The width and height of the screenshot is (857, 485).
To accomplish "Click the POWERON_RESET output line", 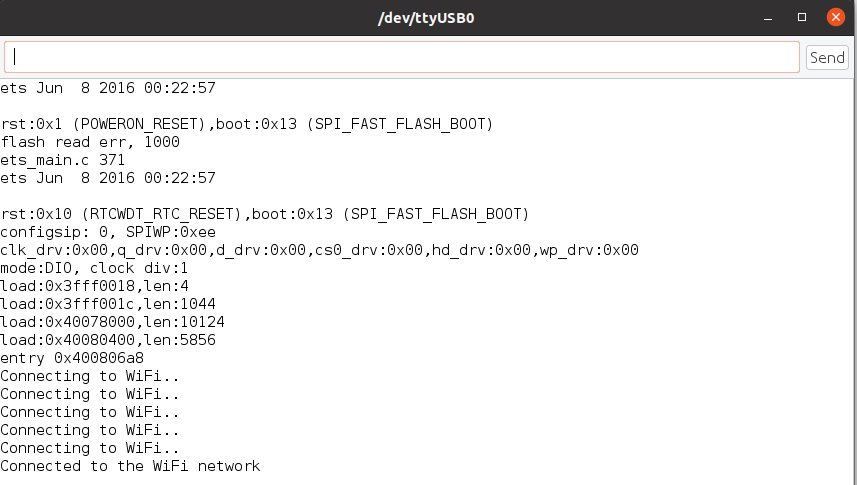I will [x=246, y=124].
